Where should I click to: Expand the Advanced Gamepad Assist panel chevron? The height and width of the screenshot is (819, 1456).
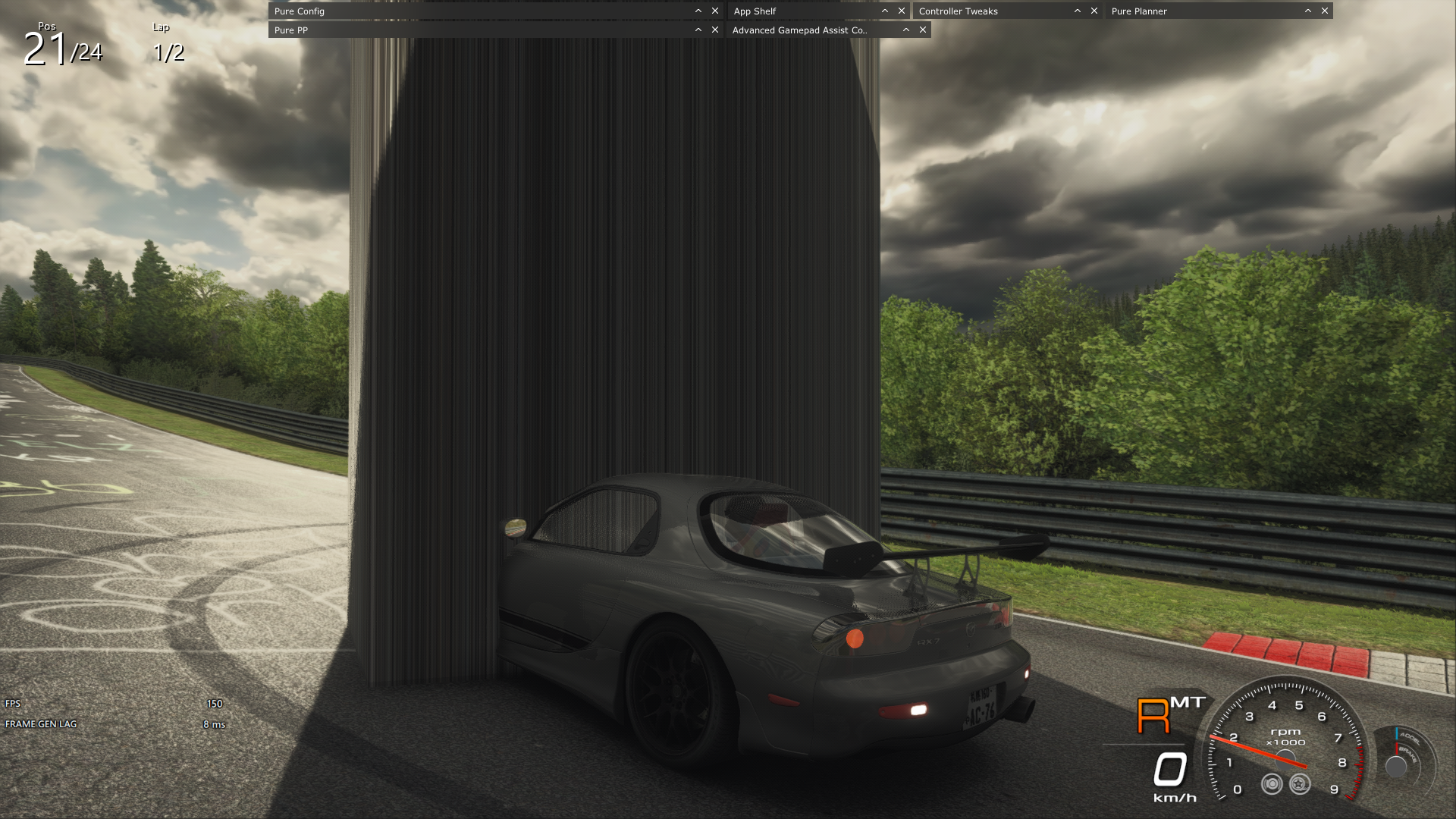pos(905,30)
